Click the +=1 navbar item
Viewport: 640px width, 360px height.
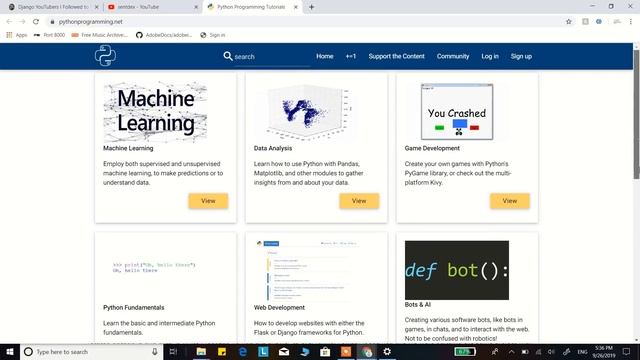click(x=351, y=56)
